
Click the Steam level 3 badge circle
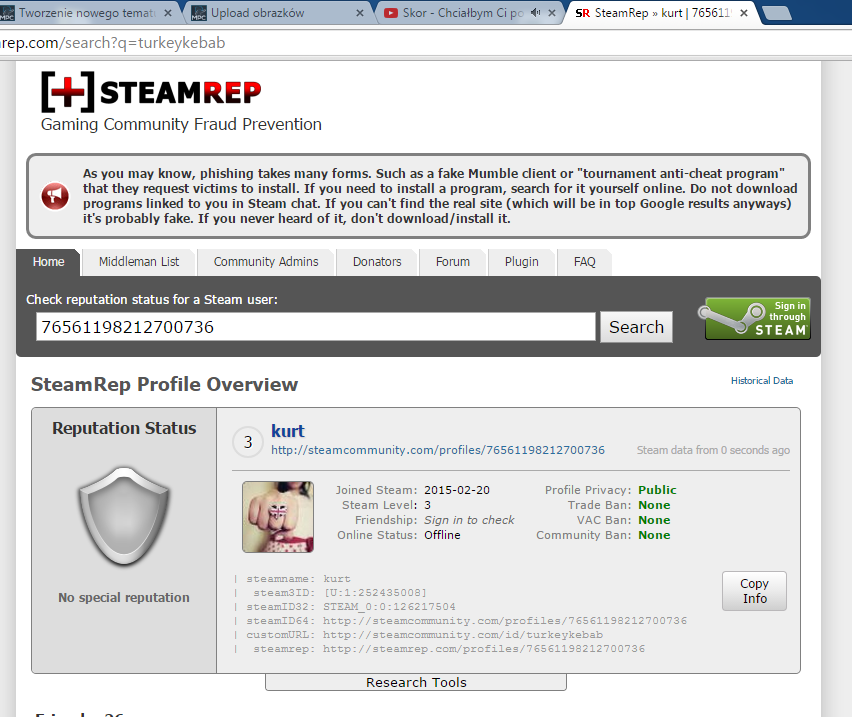tap(248, 442)
